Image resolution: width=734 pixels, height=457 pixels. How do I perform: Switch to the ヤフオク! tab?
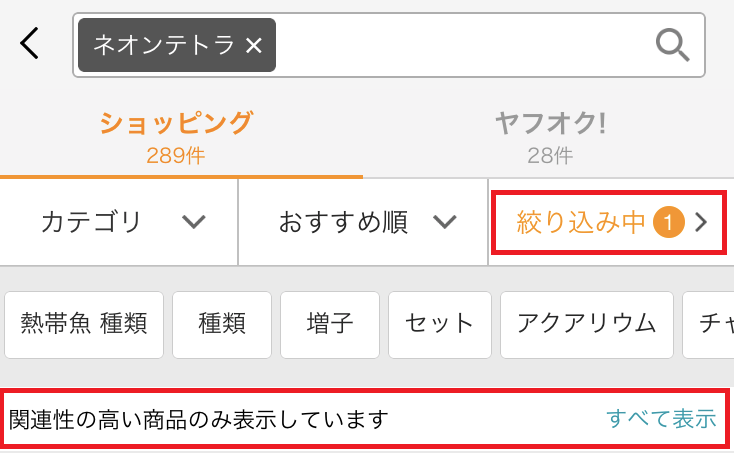pos(550,136)
